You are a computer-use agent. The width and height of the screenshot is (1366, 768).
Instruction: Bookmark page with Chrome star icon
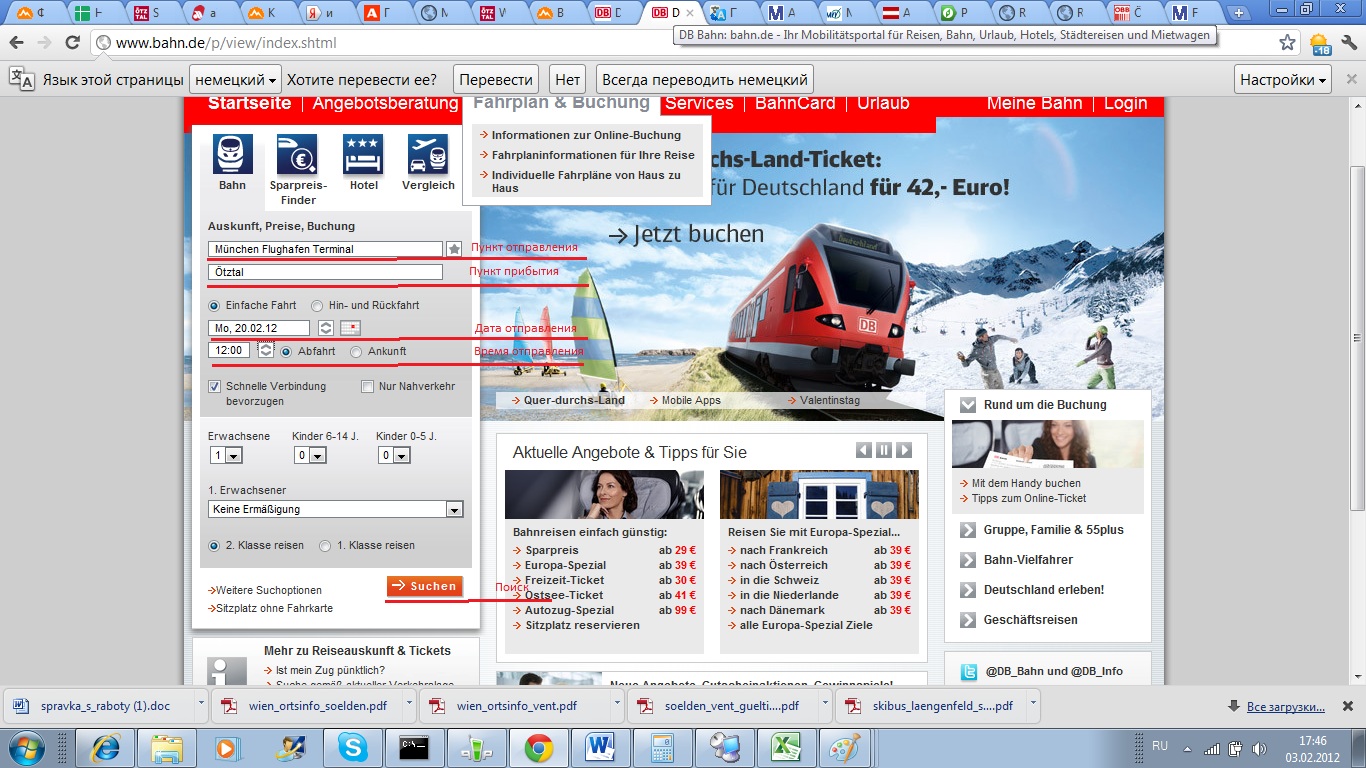point(1288,43)
